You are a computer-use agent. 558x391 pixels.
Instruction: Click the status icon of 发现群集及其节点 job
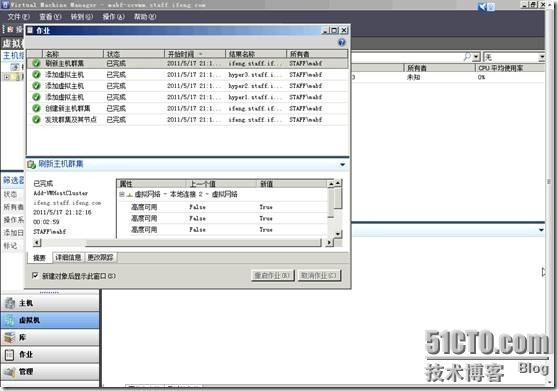(x=36, y=119)
